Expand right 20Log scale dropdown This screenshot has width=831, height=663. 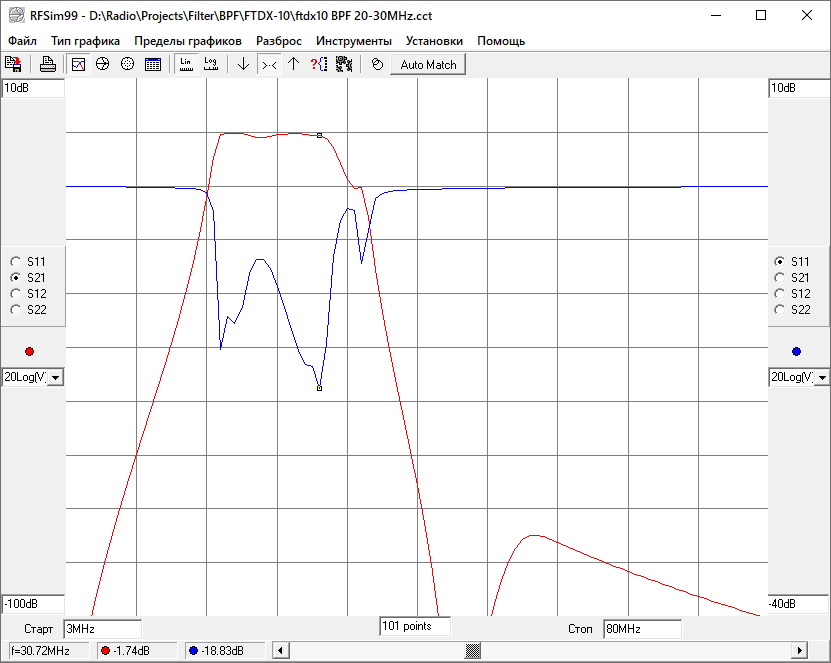pyautogui.click(x=819, y=377)
